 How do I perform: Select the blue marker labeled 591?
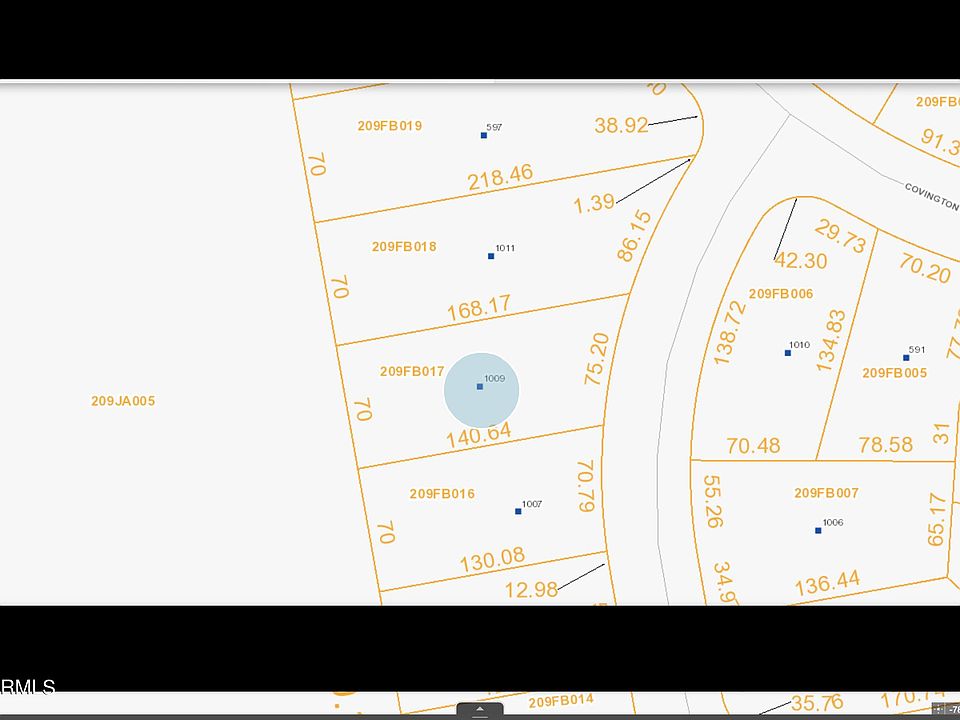(906, 357)
